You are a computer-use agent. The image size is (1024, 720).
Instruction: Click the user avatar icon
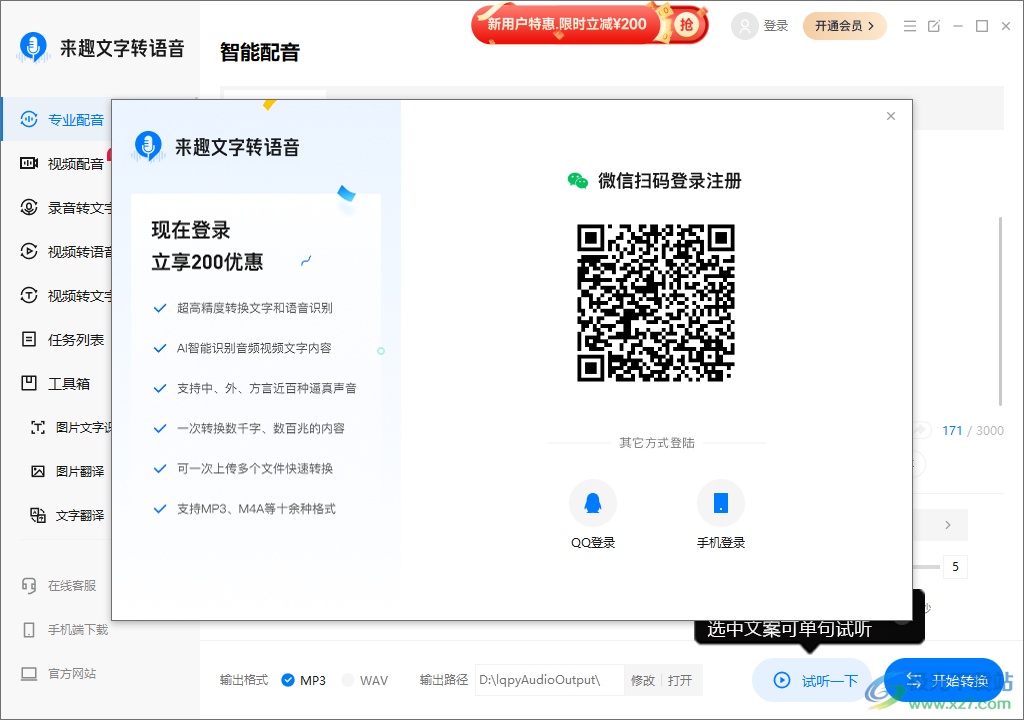[744, 26]
